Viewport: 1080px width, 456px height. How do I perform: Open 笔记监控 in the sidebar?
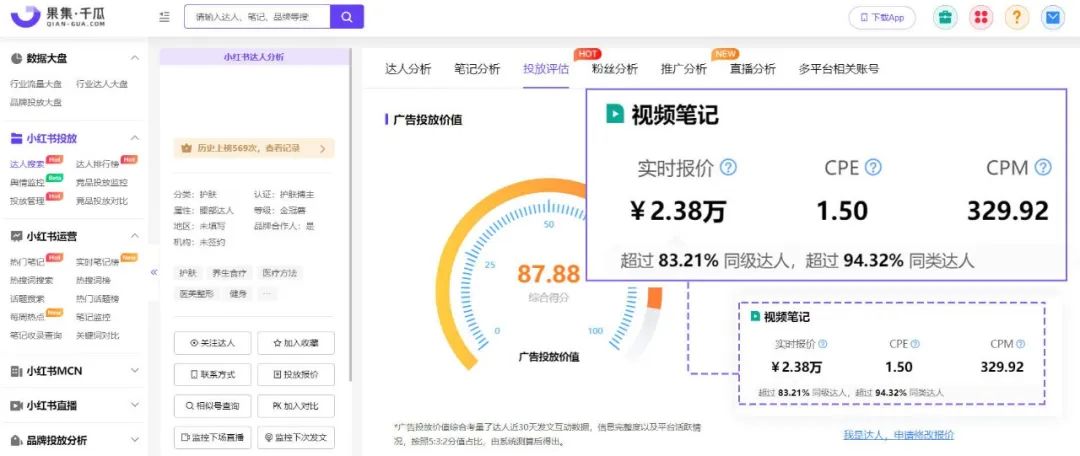pos(93,317)
